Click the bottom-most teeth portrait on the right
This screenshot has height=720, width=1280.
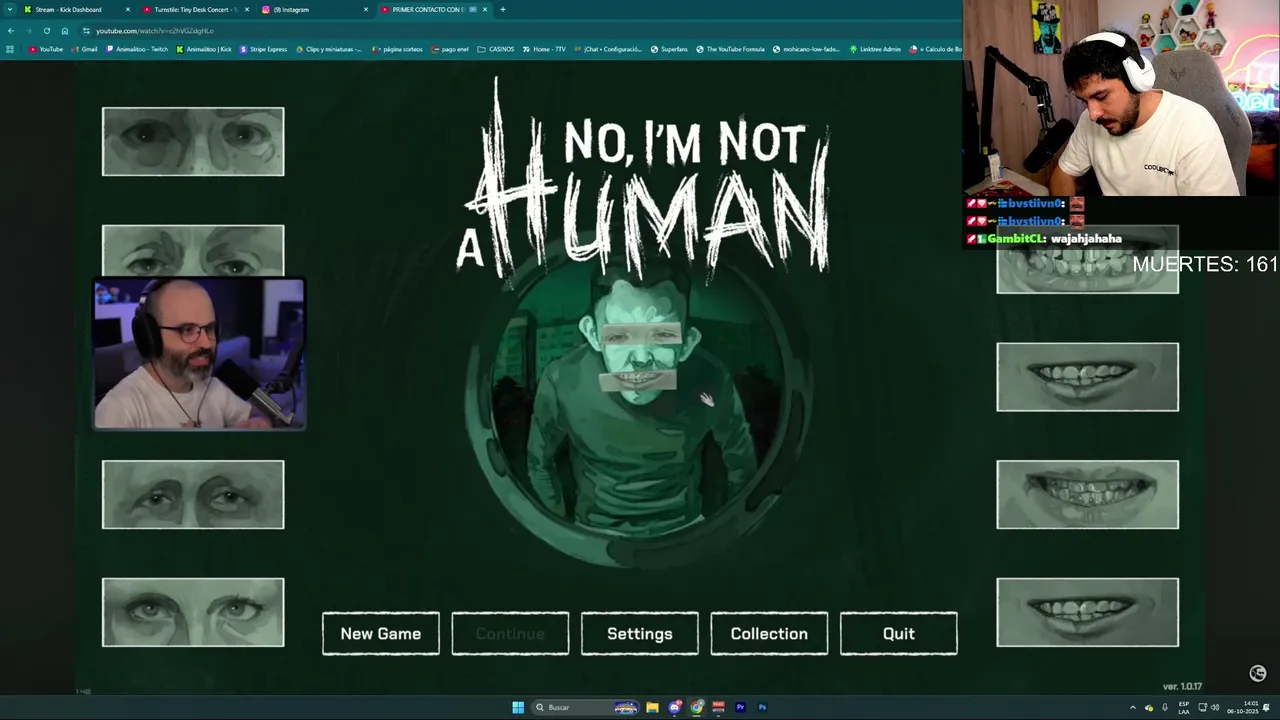point(1087,612)
